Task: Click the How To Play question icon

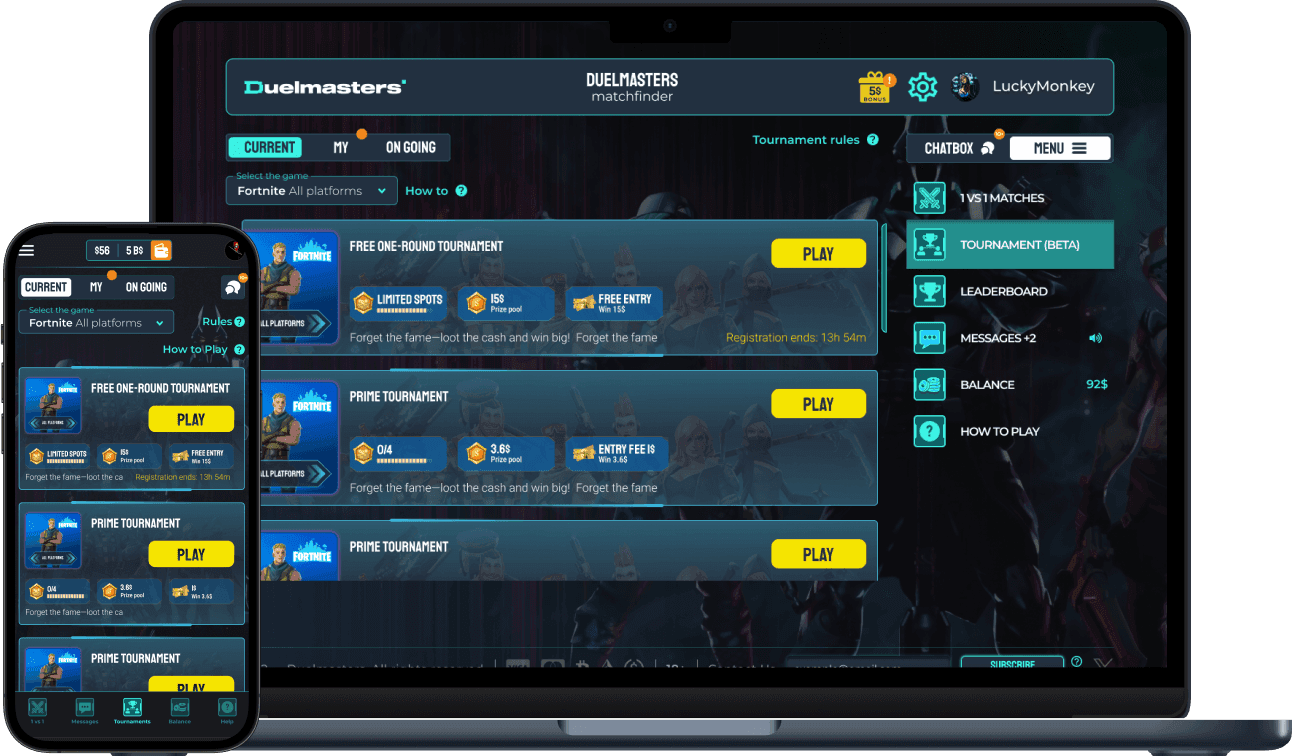Action: (930, 431)
